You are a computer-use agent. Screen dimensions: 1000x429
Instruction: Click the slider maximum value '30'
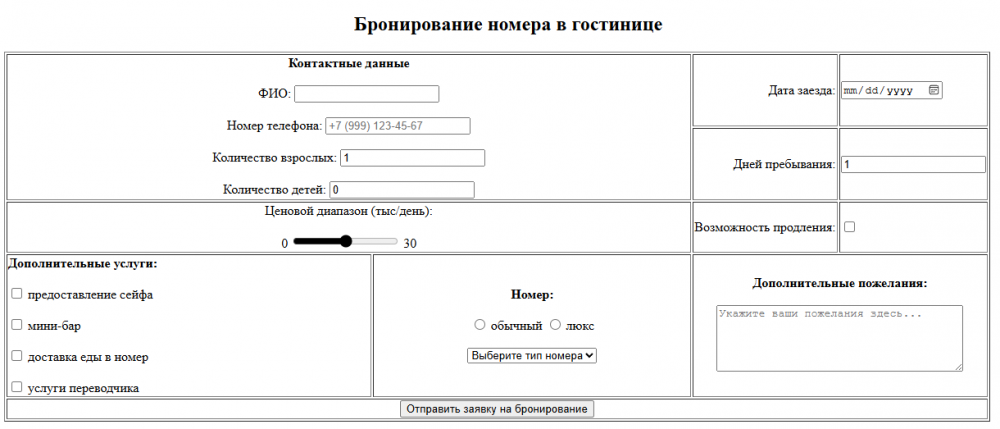(x=410, y=244)
